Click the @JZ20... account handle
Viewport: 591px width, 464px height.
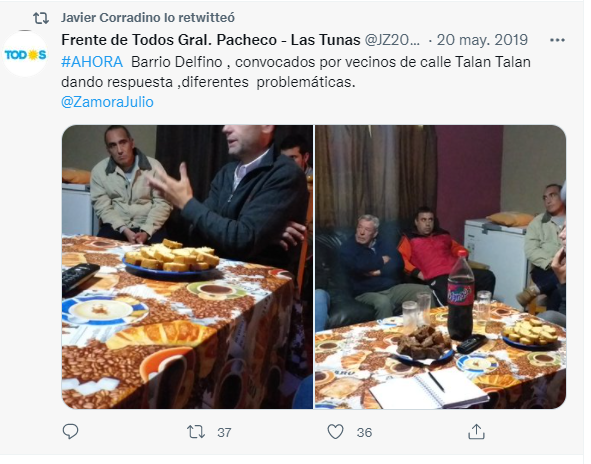click(x=392, y=40)
